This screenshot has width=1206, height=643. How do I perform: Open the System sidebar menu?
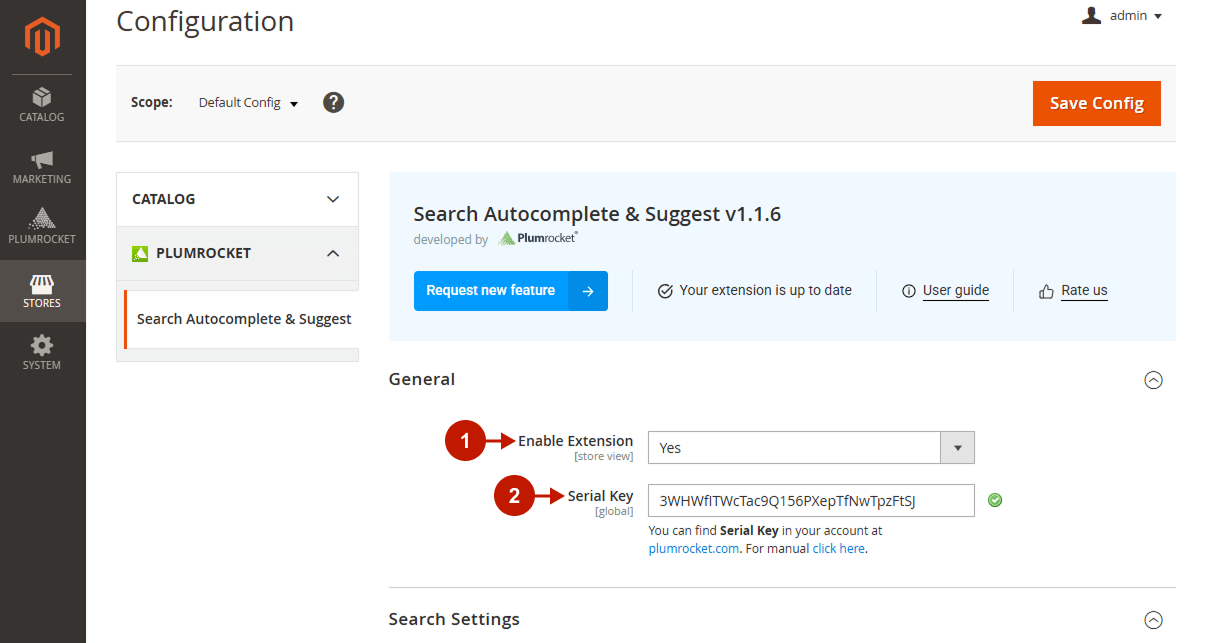42,353
